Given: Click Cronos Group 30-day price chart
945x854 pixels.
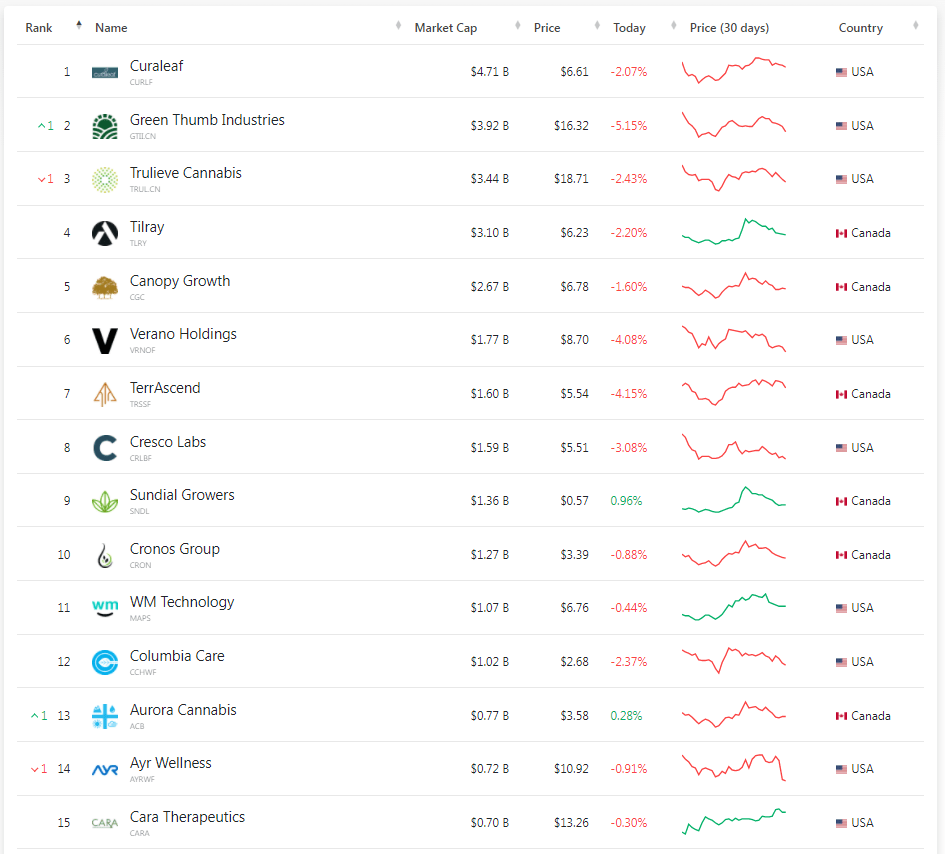Looking at the screenshot, I should tap(734, 554).
